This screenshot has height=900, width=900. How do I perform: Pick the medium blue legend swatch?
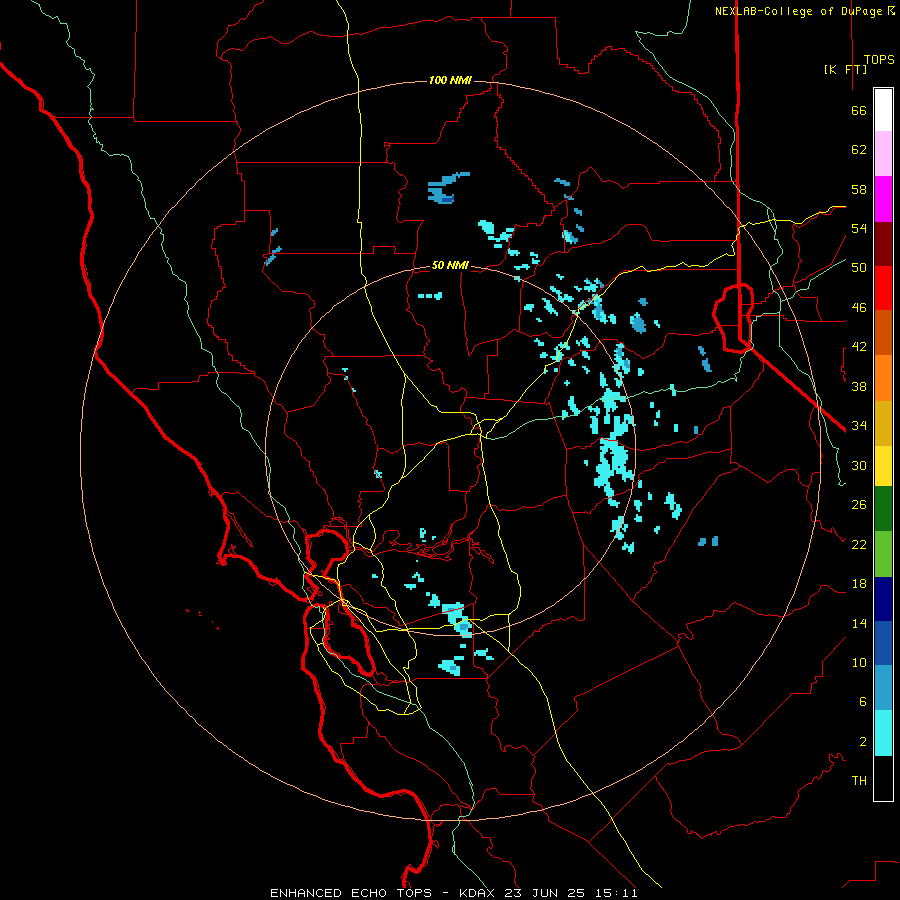pyautogui.click(x=883, y=643)
